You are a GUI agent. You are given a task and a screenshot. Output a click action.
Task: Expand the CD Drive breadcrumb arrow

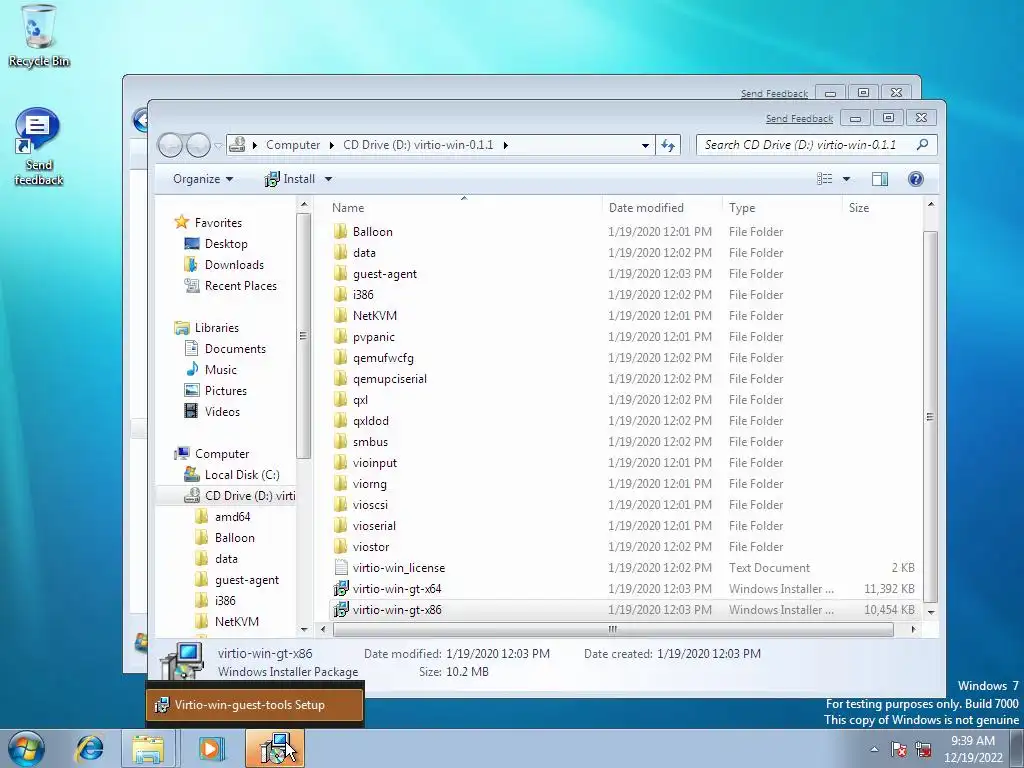point(505,145)
